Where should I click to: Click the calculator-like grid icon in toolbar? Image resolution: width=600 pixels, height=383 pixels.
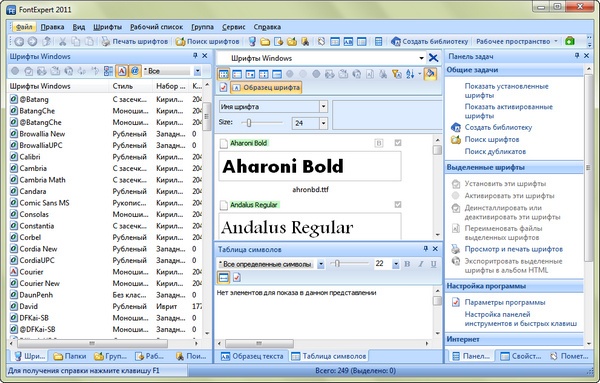(x=378, y=41)
